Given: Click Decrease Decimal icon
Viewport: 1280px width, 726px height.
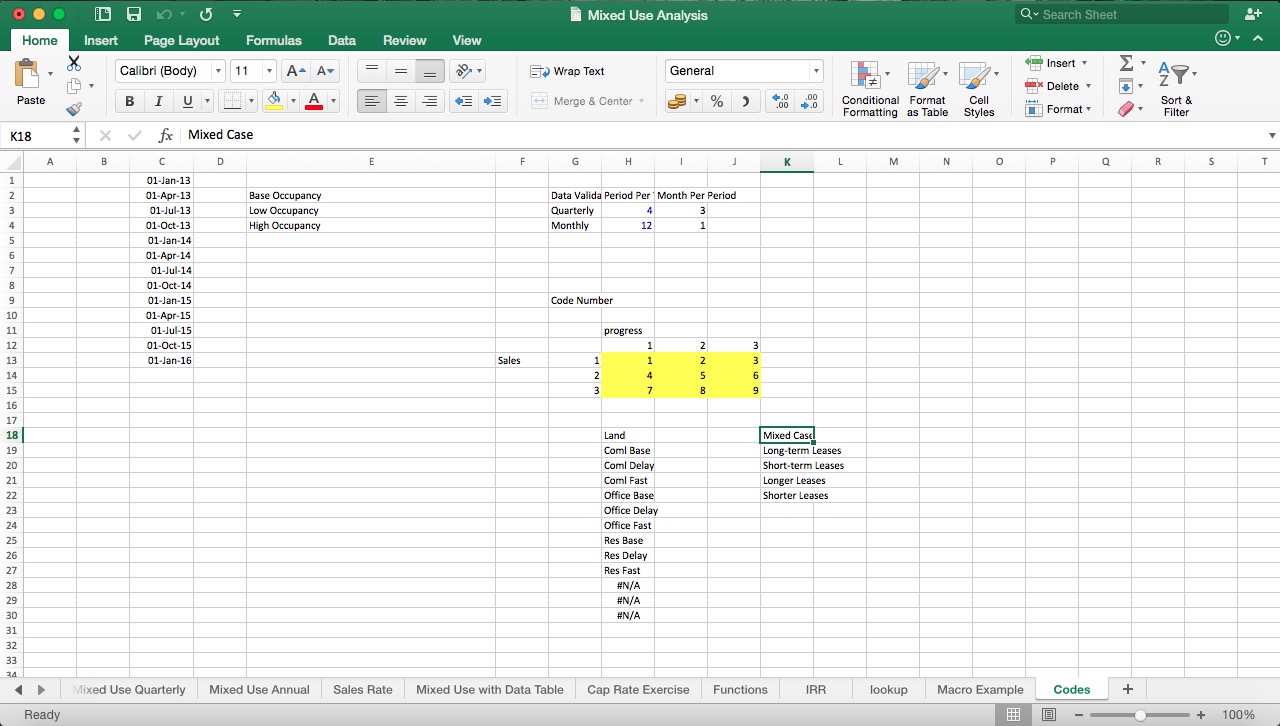Looking at the screenshot, I should [x=809, y=101].
